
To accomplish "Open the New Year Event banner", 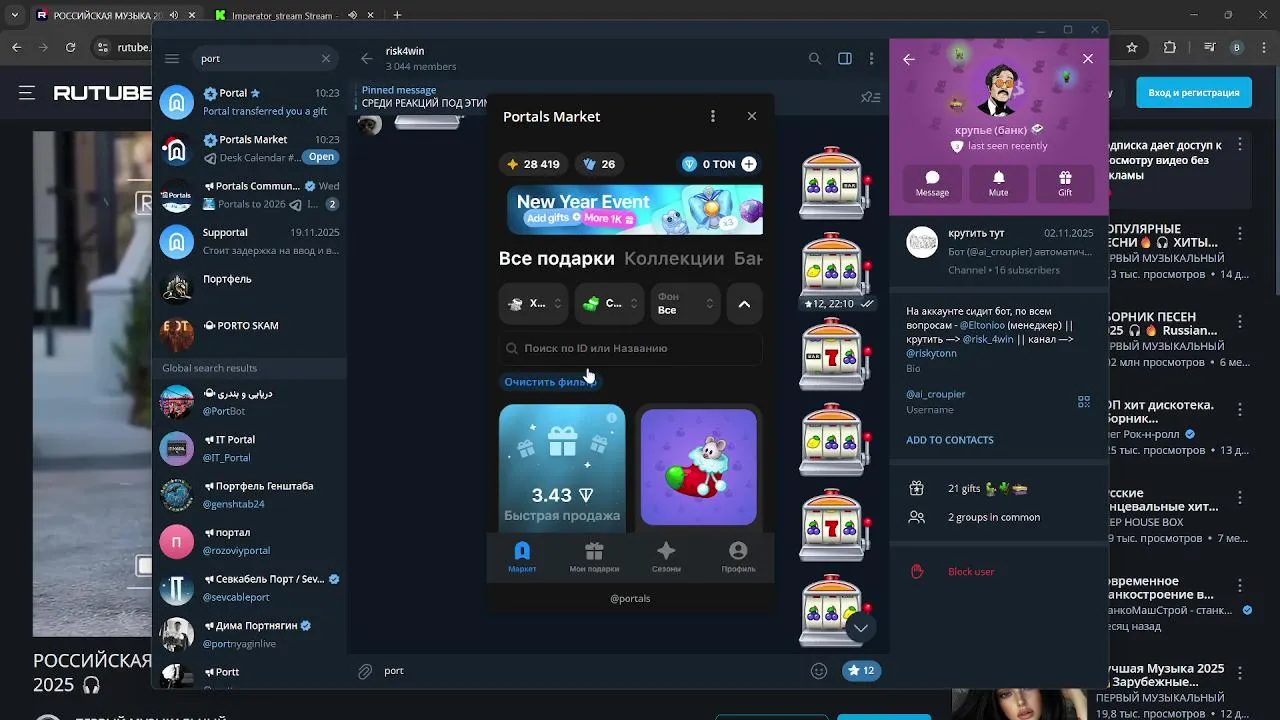I will click(x=635, y=209).
